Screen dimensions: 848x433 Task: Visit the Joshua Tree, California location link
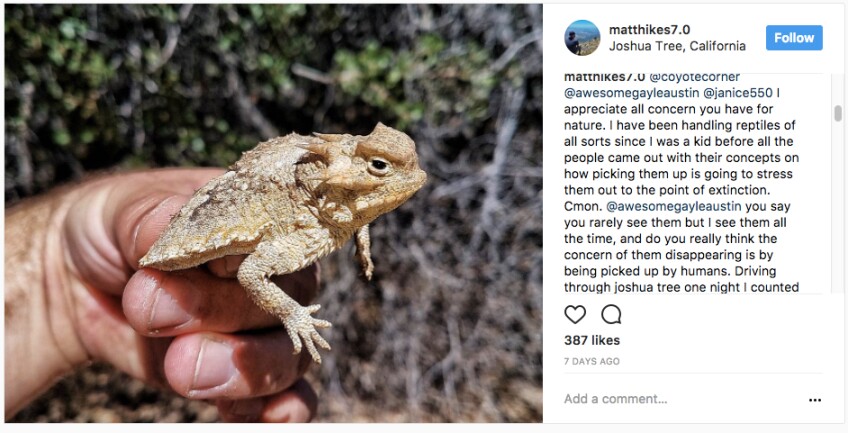click(x=677, y=46)
